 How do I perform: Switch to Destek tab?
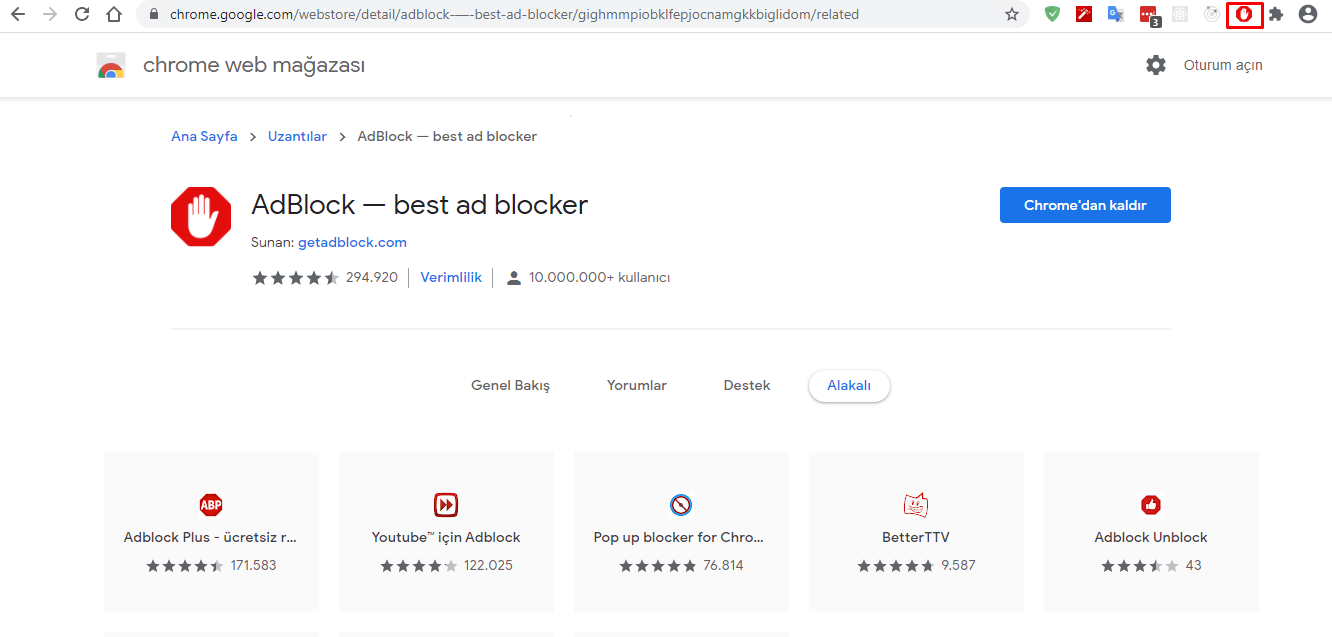747,386
